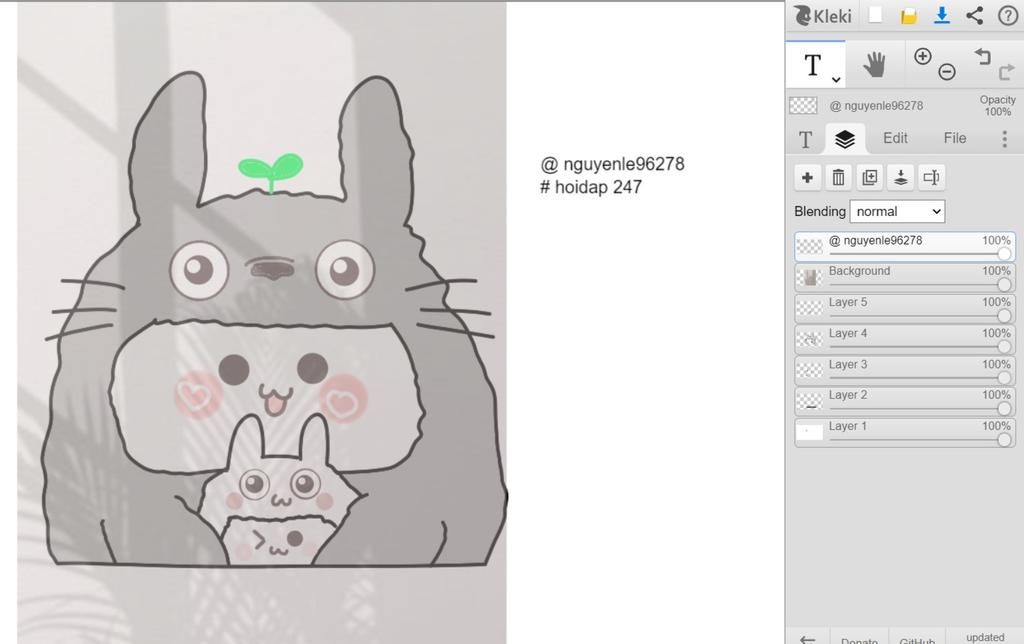Rename the selected layer icon

(x=932, y=177)
